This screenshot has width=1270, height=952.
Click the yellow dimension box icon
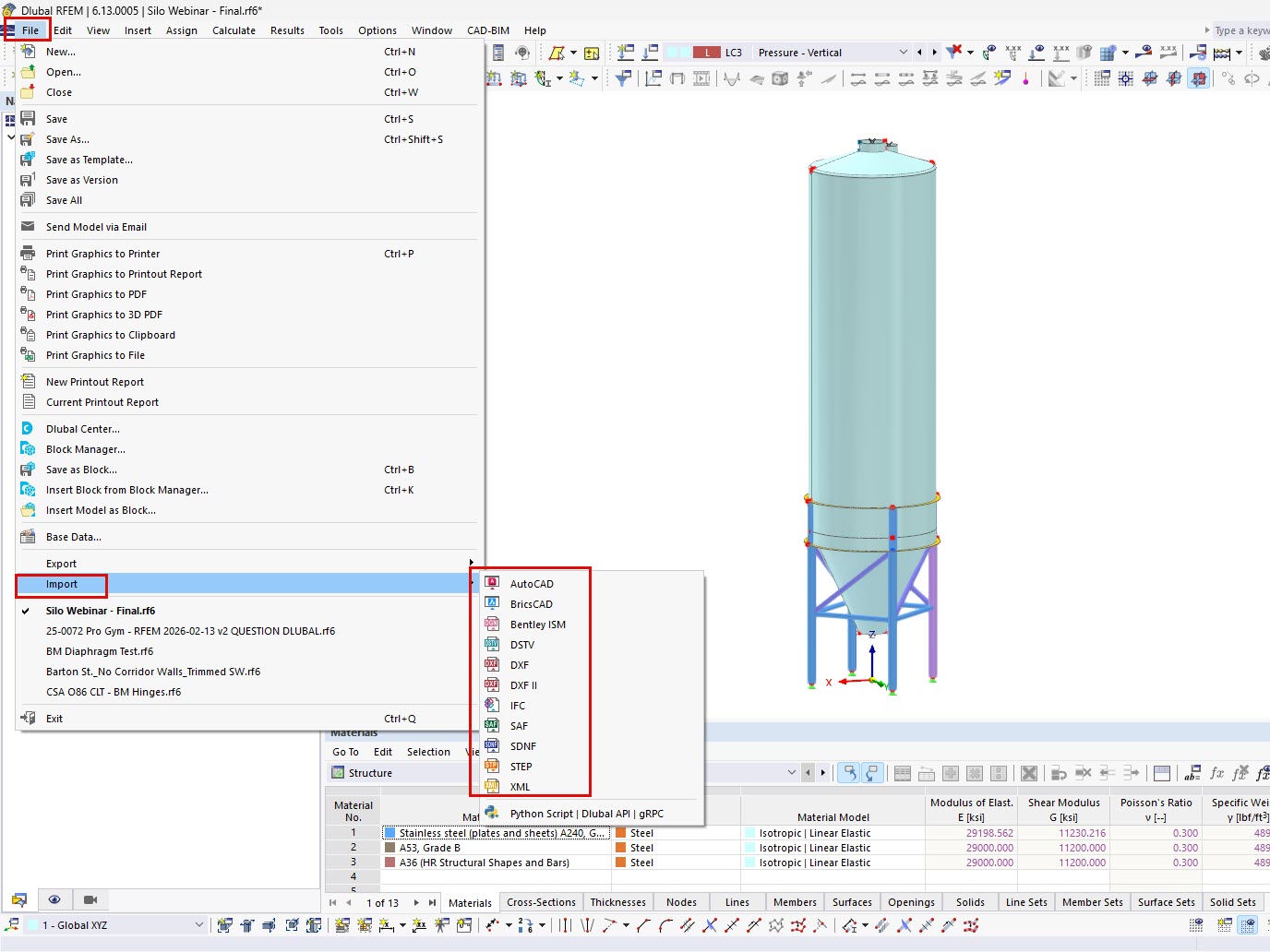[x=592, y=53]
